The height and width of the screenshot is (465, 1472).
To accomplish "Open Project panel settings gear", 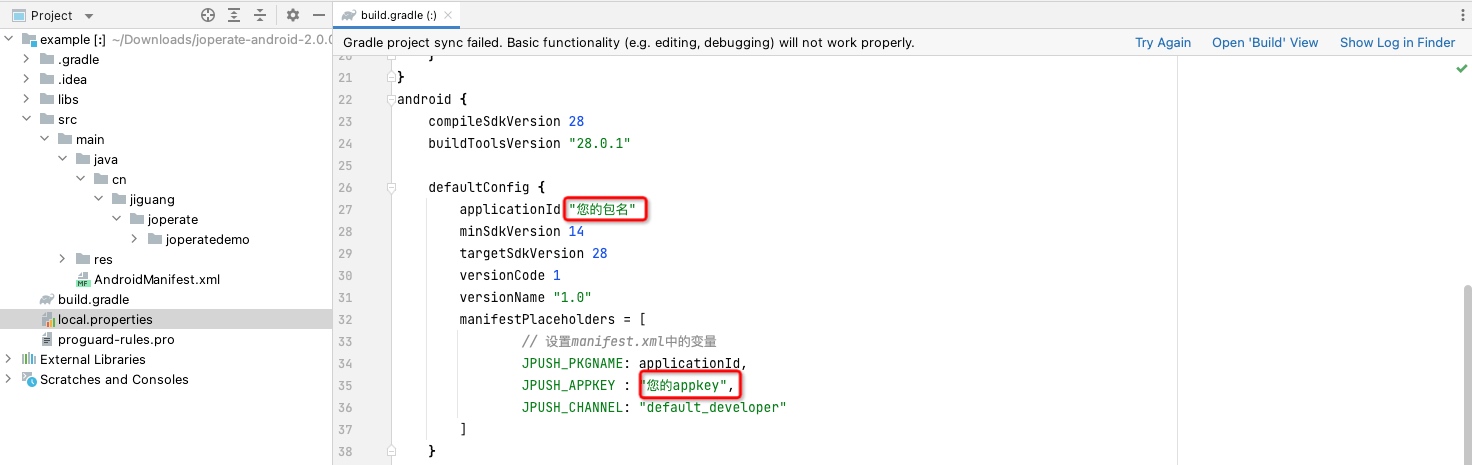I will click(x=293, y=15).
